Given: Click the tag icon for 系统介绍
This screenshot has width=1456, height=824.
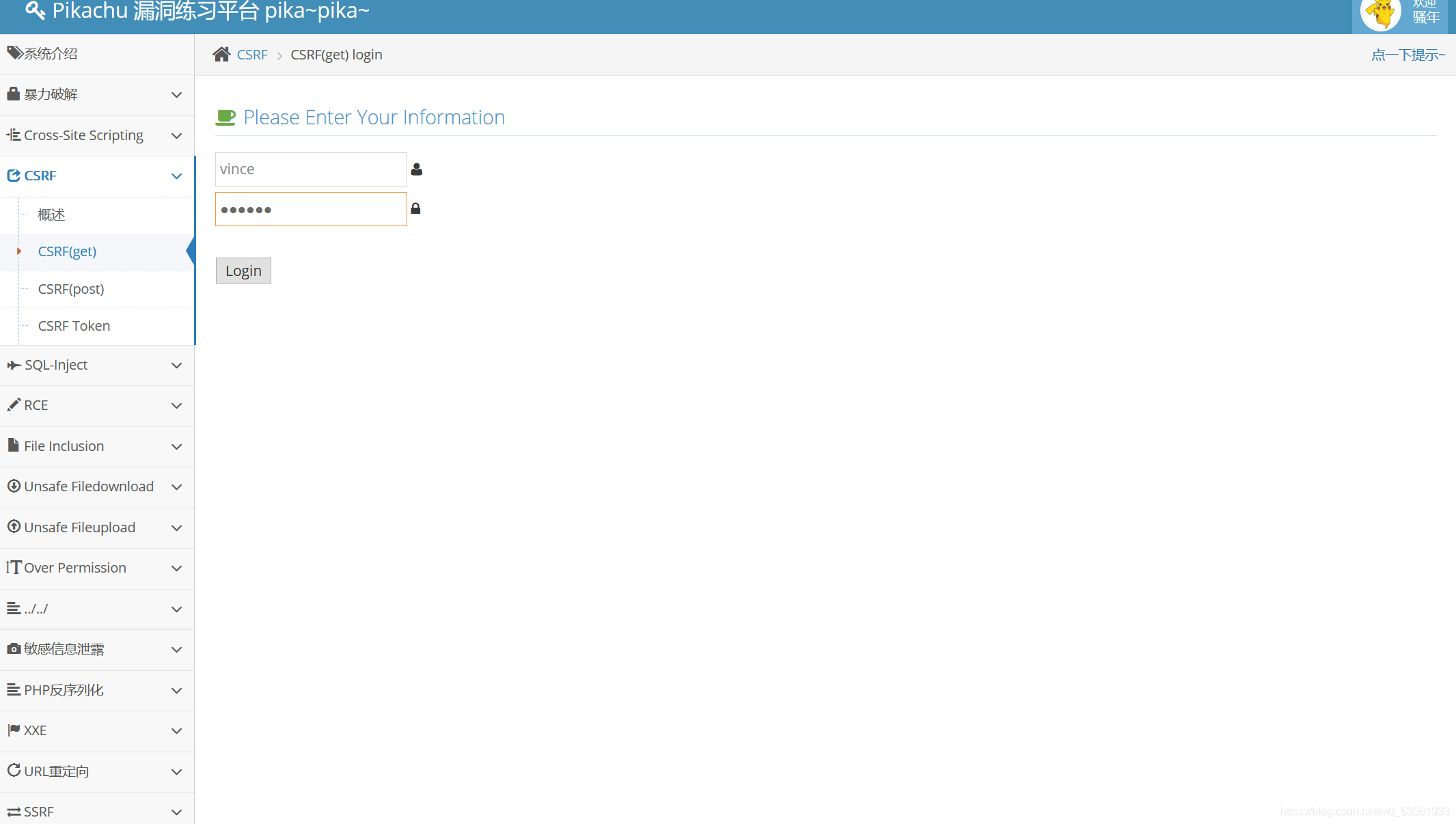Looking at the screenshot, I should (x=15, y=53).
